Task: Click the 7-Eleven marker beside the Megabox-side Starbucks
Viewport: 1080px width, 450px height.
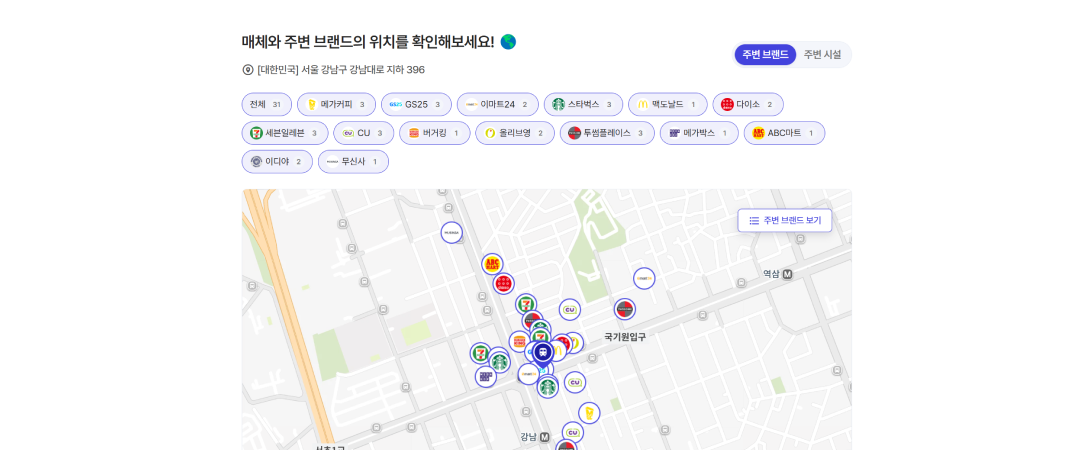Action: pyautogui.click(x=480, y=354)
